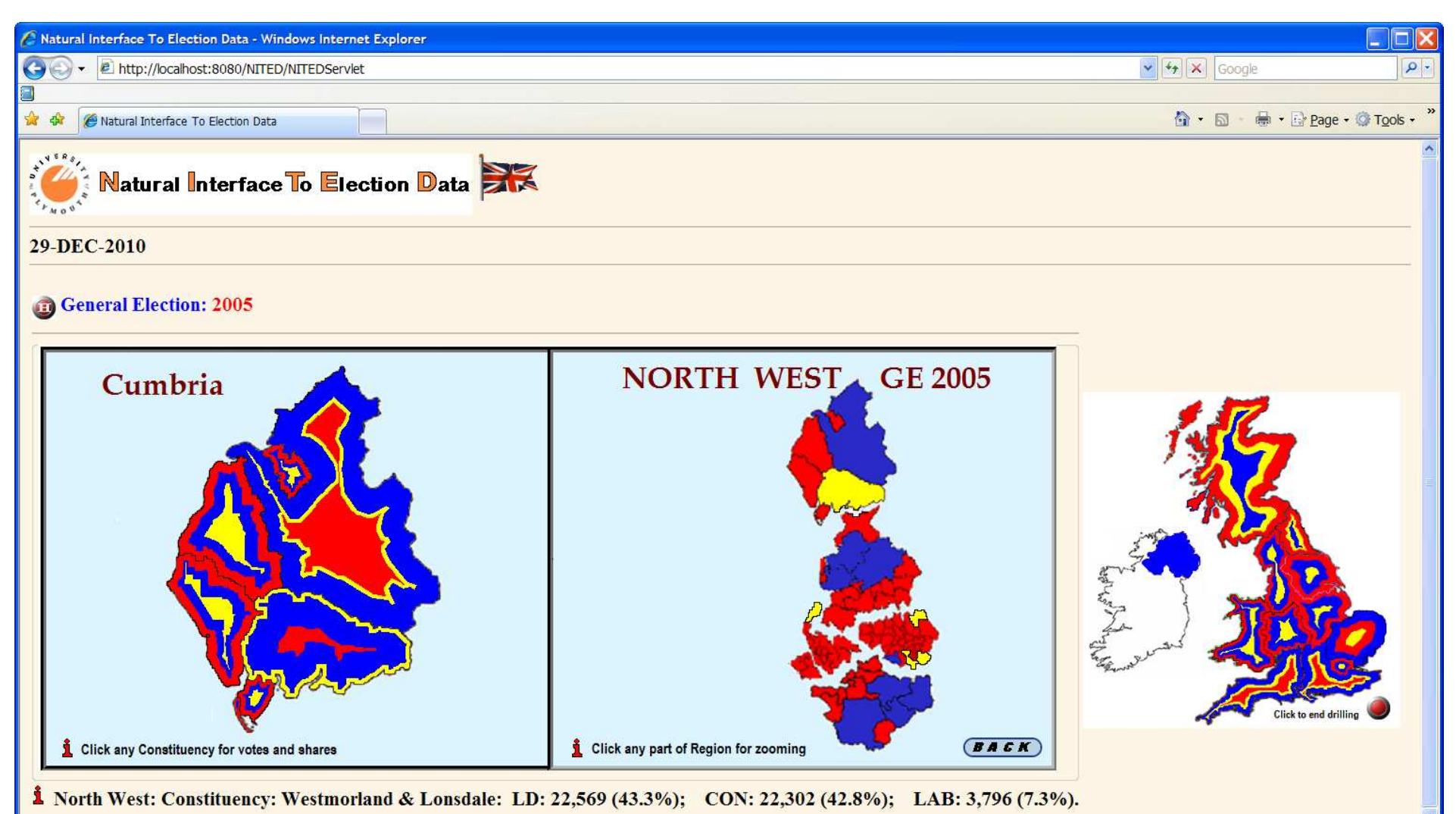
Task: Click the General Election: 2005 heading
Action: click(157, 305)
